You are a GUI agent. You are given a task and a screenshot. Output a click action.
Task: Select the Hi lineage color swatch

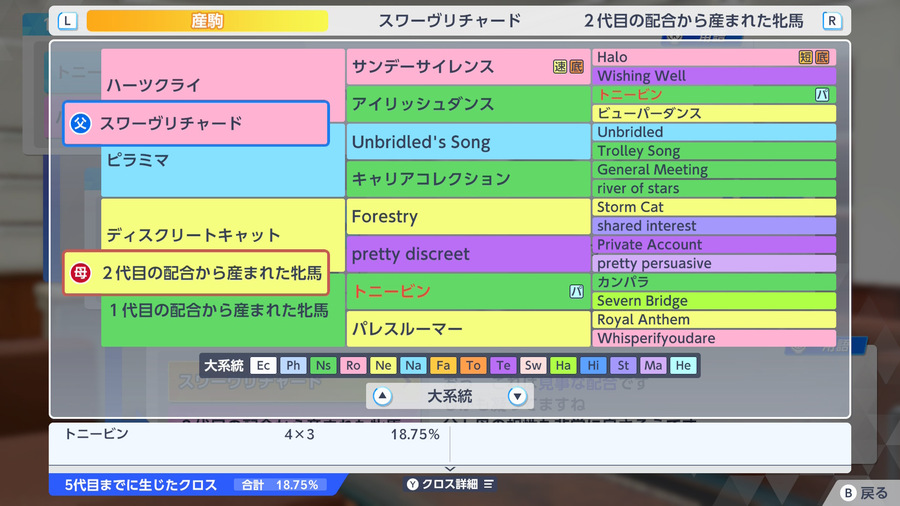click(593, 365)
